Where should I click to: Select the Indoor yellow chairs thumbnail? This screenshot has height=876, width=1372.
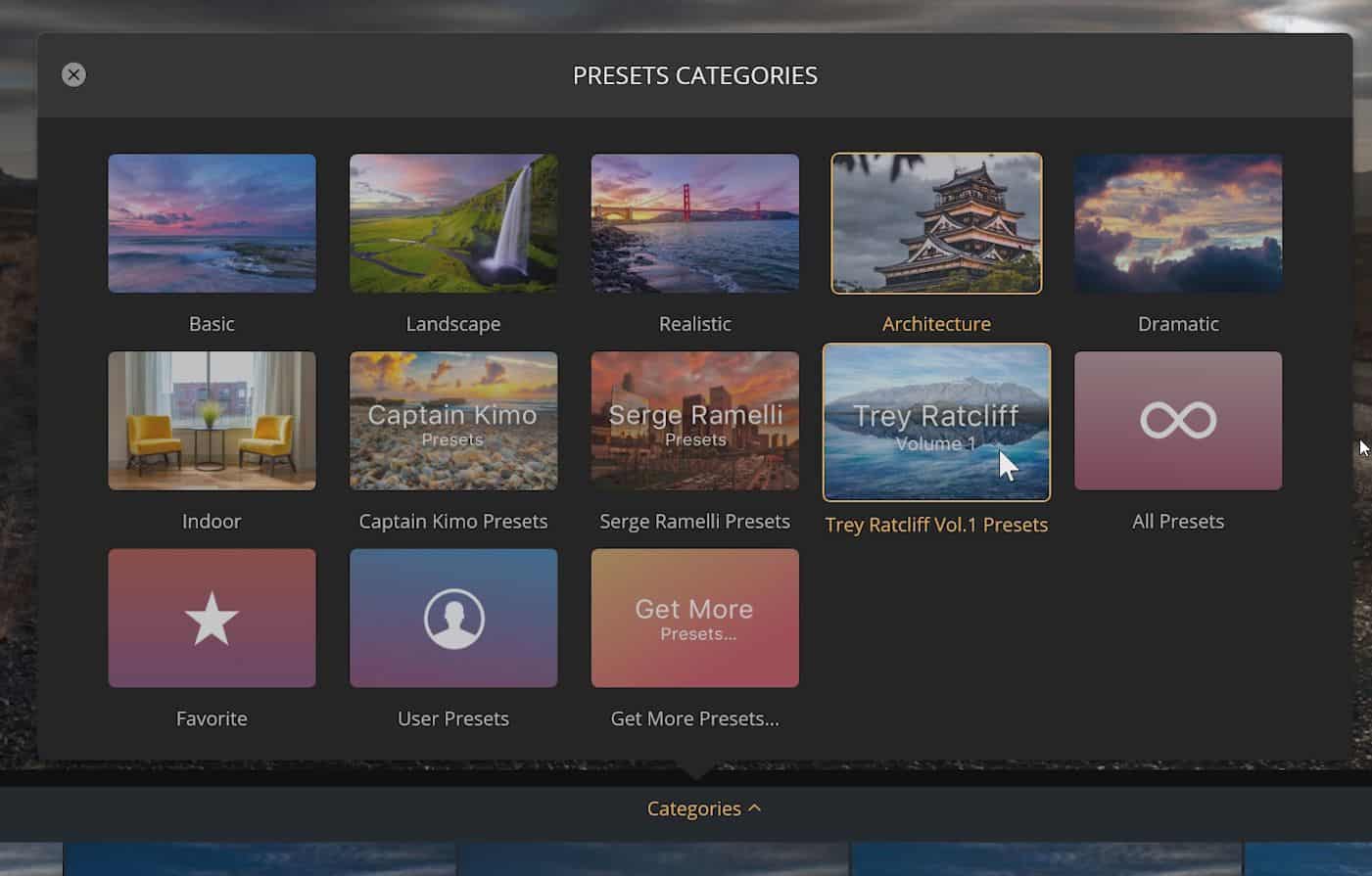point(212,421)
